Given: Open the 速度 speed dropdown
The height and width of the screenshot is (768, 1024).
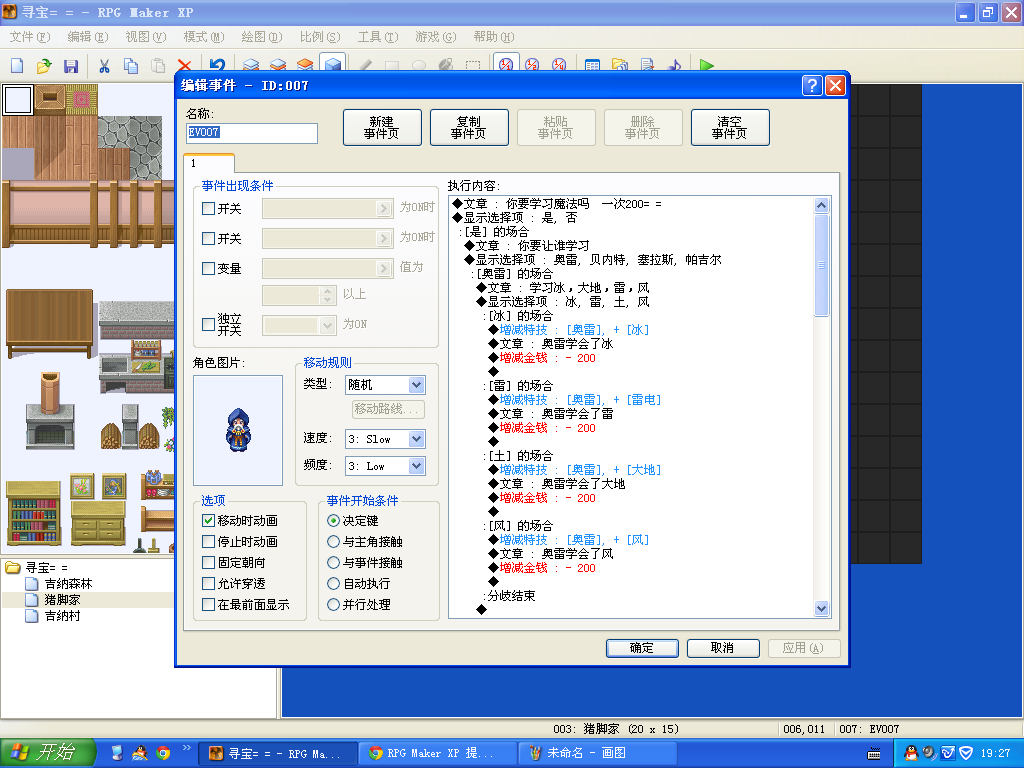Looking at the screenshot, I should (417, 439).
